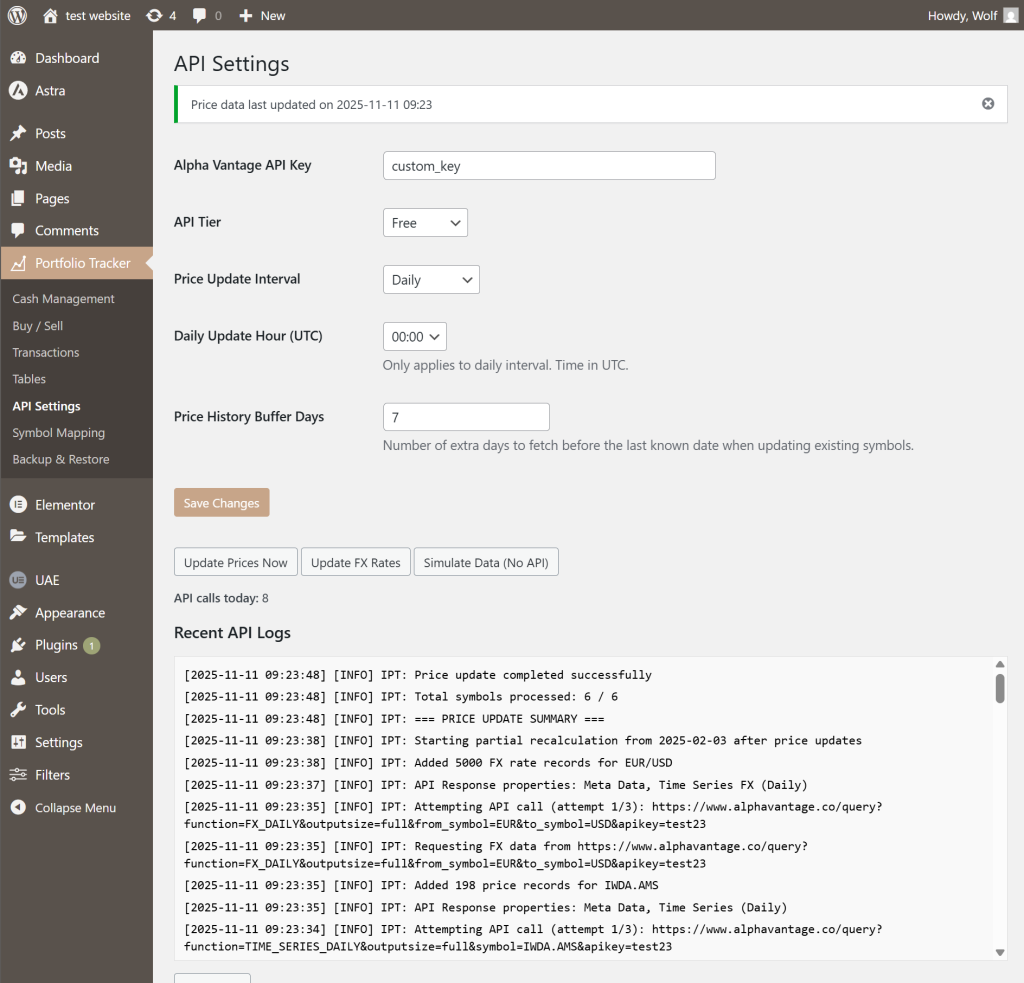Click the Elementor icon in sidebar

(18, 505)
